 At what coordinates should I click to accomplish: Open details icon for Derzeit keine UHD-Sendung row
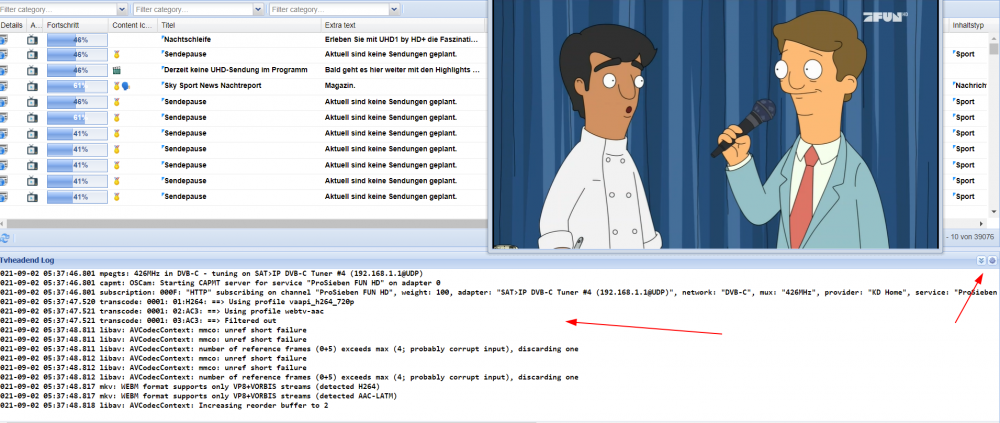[x=4, y=70]
